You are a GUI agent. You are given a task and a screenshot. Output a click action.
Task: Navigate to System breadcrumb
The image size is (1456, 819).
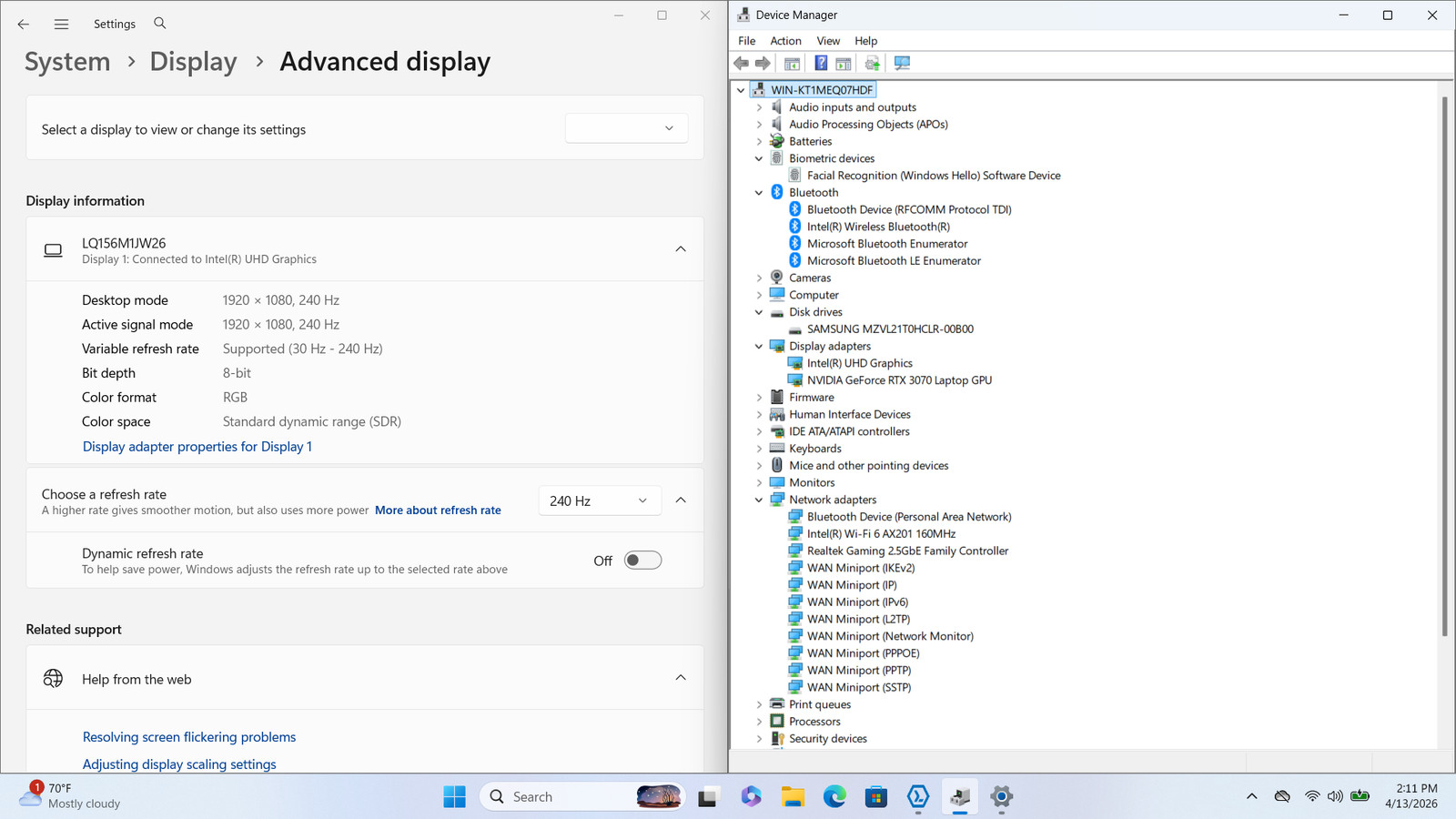67,62
